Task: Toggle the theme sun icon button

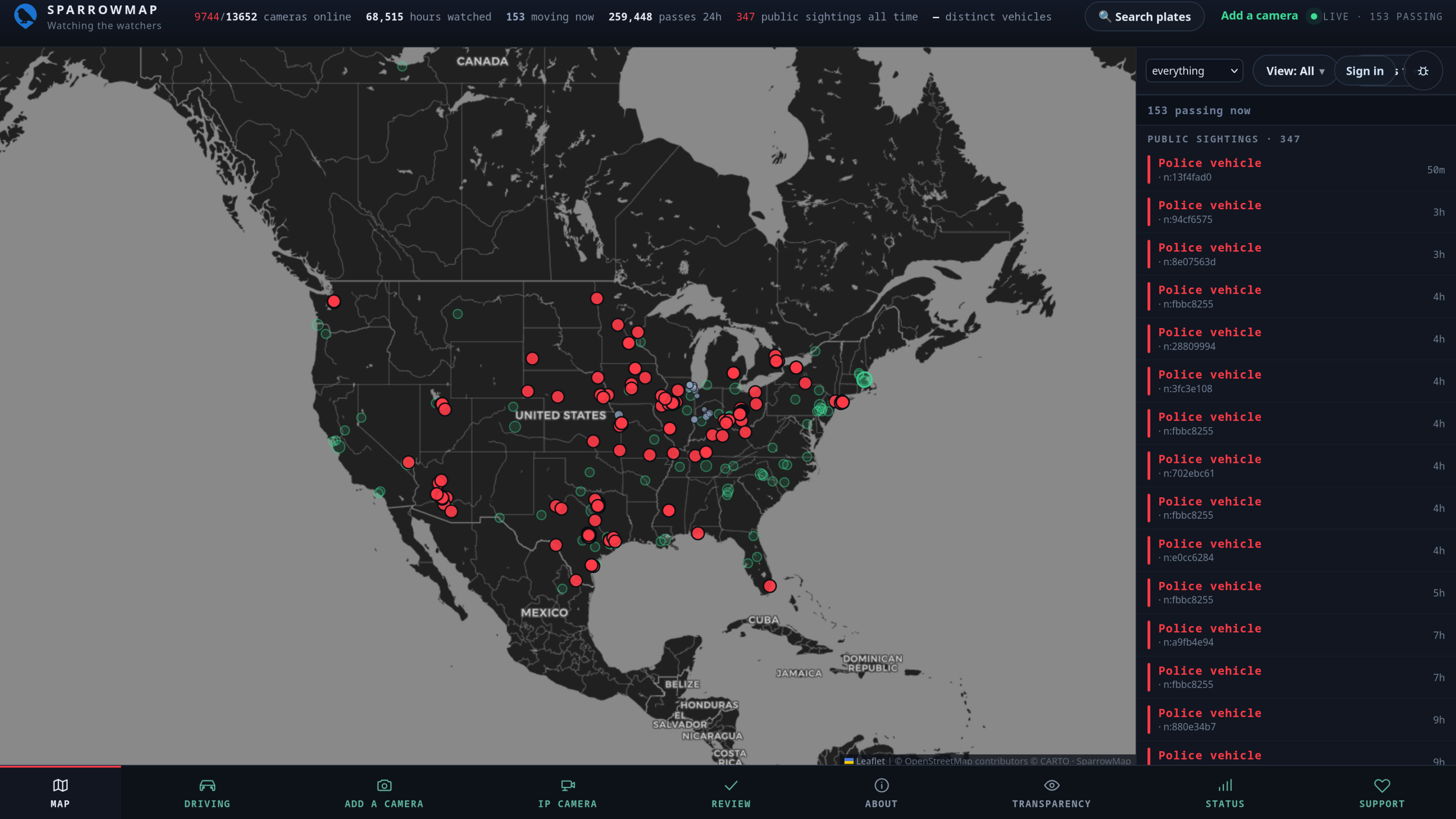Action: pyautogui.click(x=1423, y=71)
